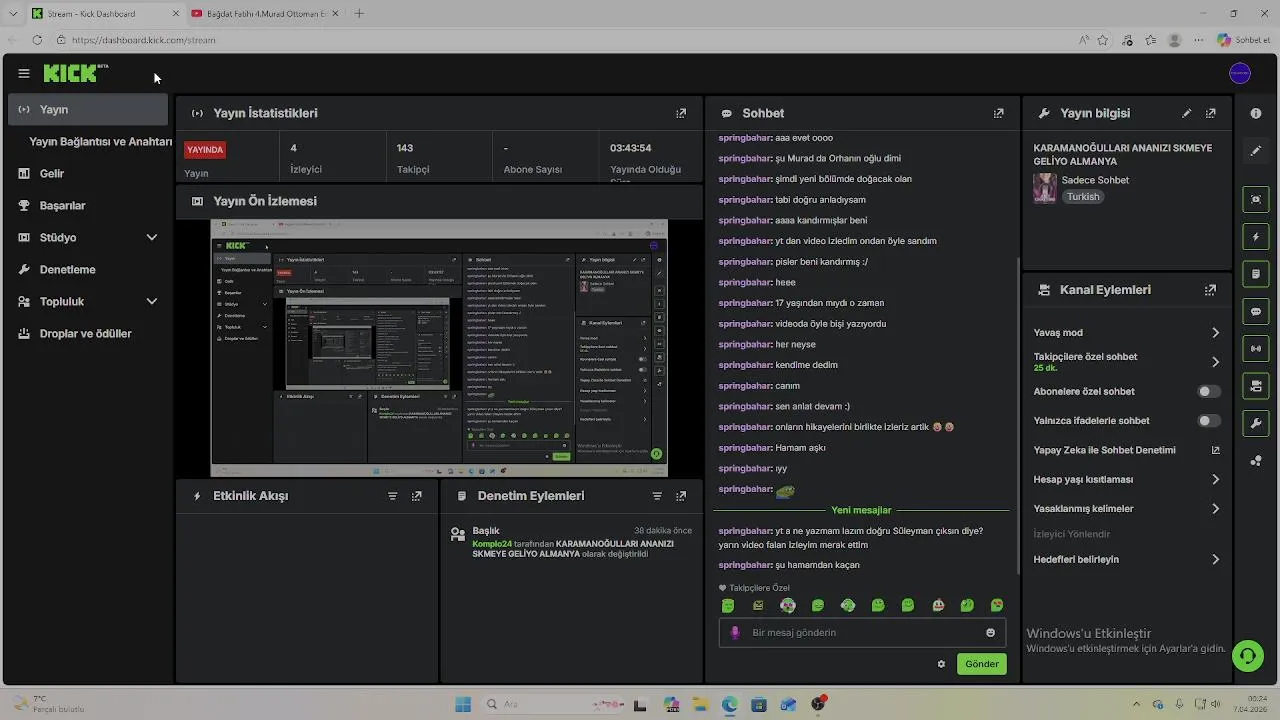The width and height of the screenshot is (1280, 720).
Task: Open the Gelir sidebar item
Action: tap(88, 174)
